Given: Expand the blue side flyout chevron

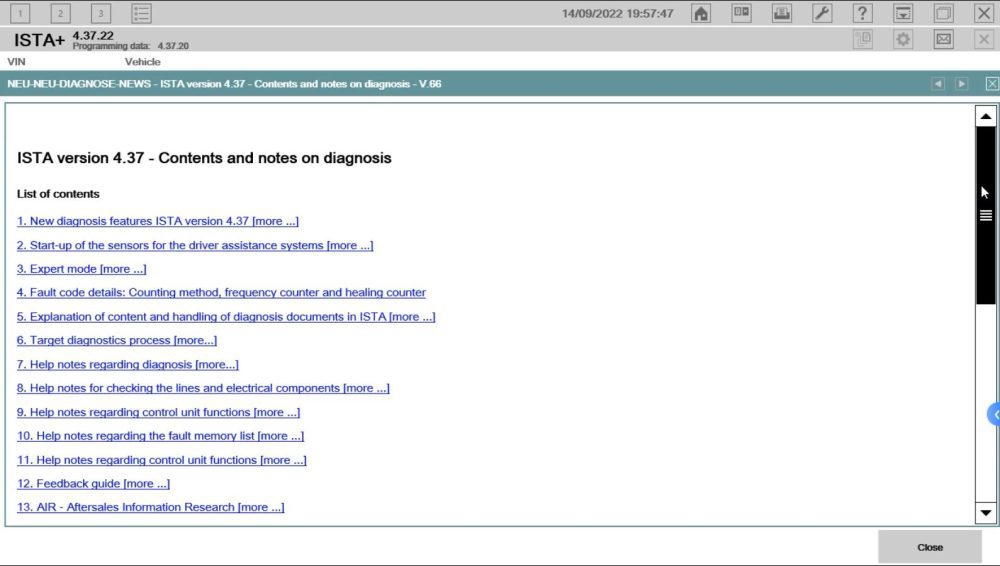Looking at the screenshot, I should pyautogui.click(x=994, y=414).
